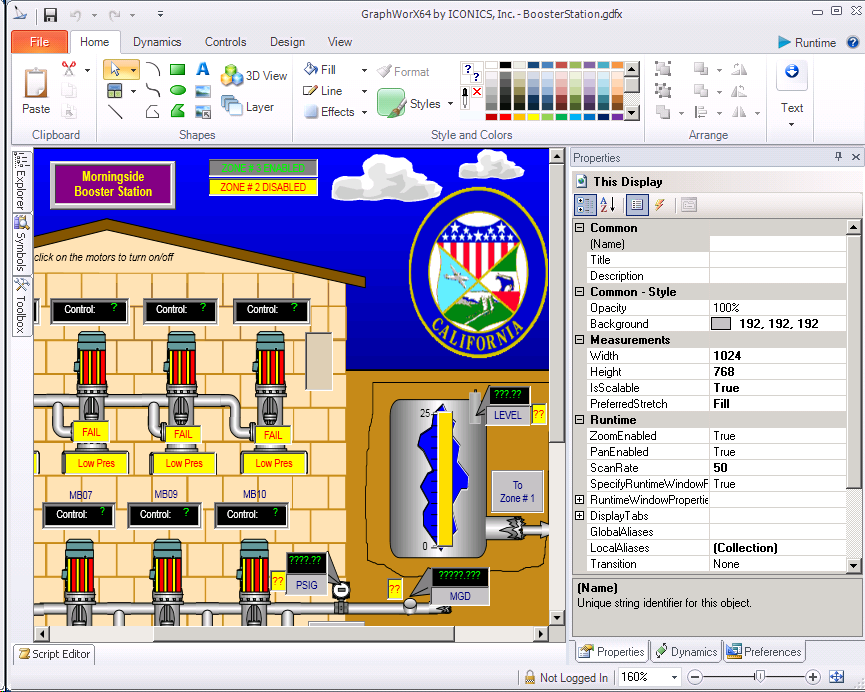Pick the green rectangle shape tool
The image size is (865, 692).
pyautogui.click(x=177, y=70)
